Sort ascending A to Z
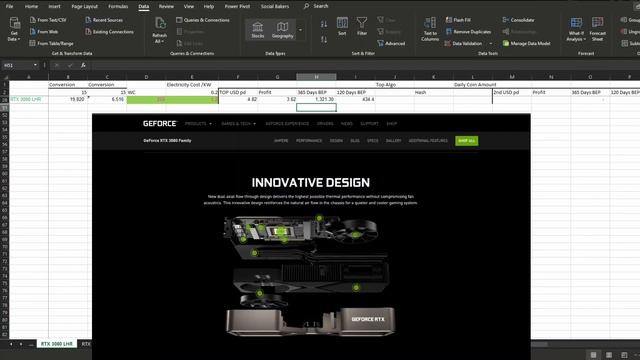This screenshot has height=360, width=640. tap(324, 24)
